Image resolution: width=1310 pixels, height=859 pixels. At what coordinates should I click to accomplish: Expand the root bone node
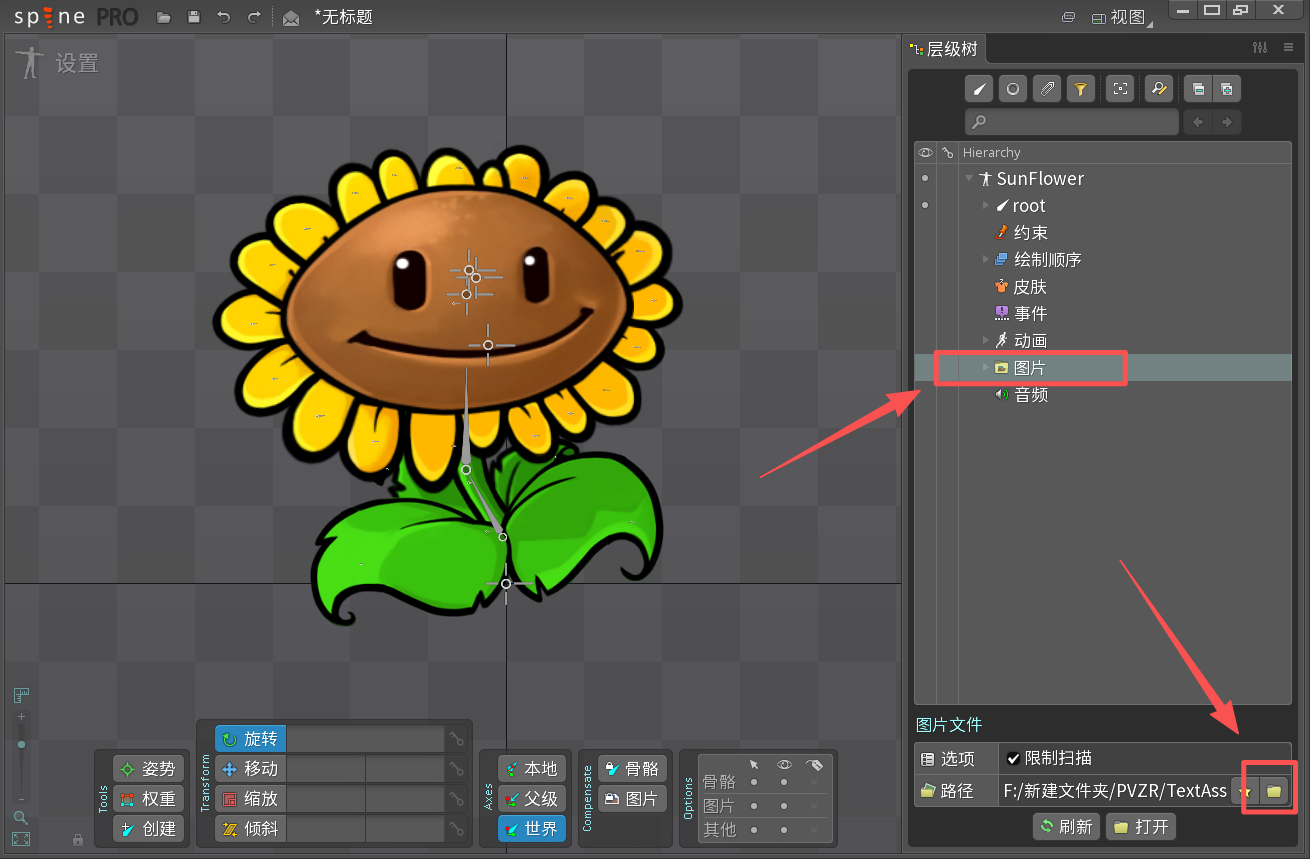click(x=986, y=205)
